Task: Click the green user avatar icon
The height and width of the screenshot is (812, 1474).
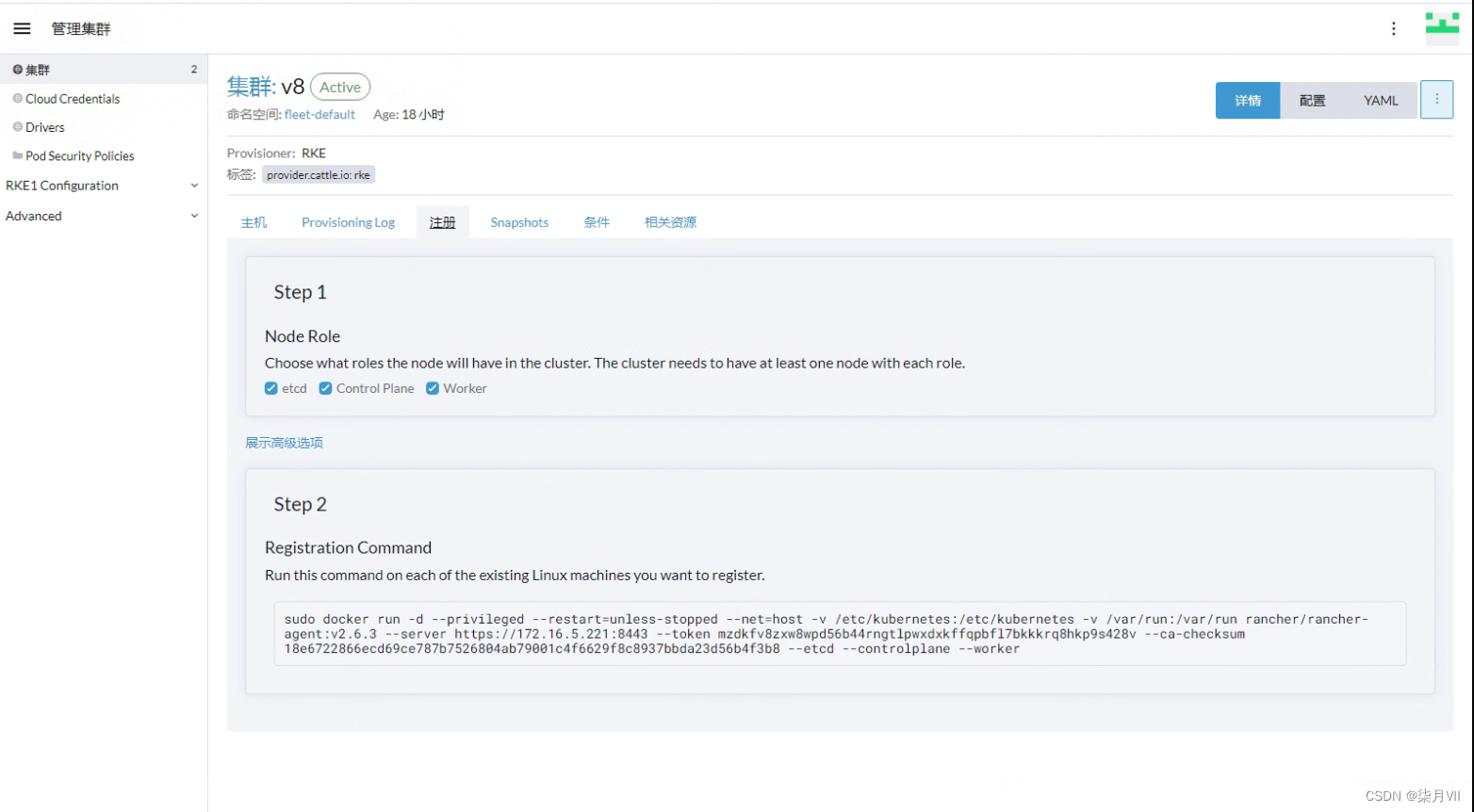Action: [1442, 28]
